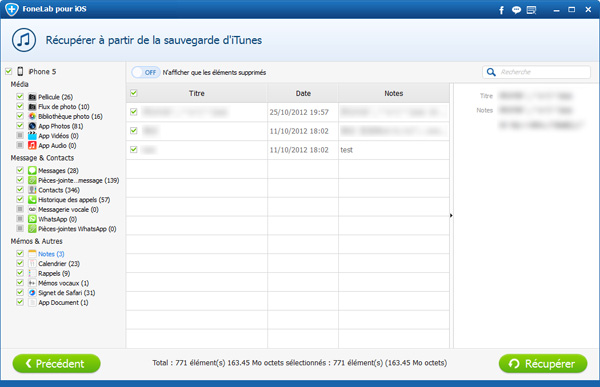Uncheck the Notes (3) checkbox
This screenshot has height=387, width=600.
[20, 253]
